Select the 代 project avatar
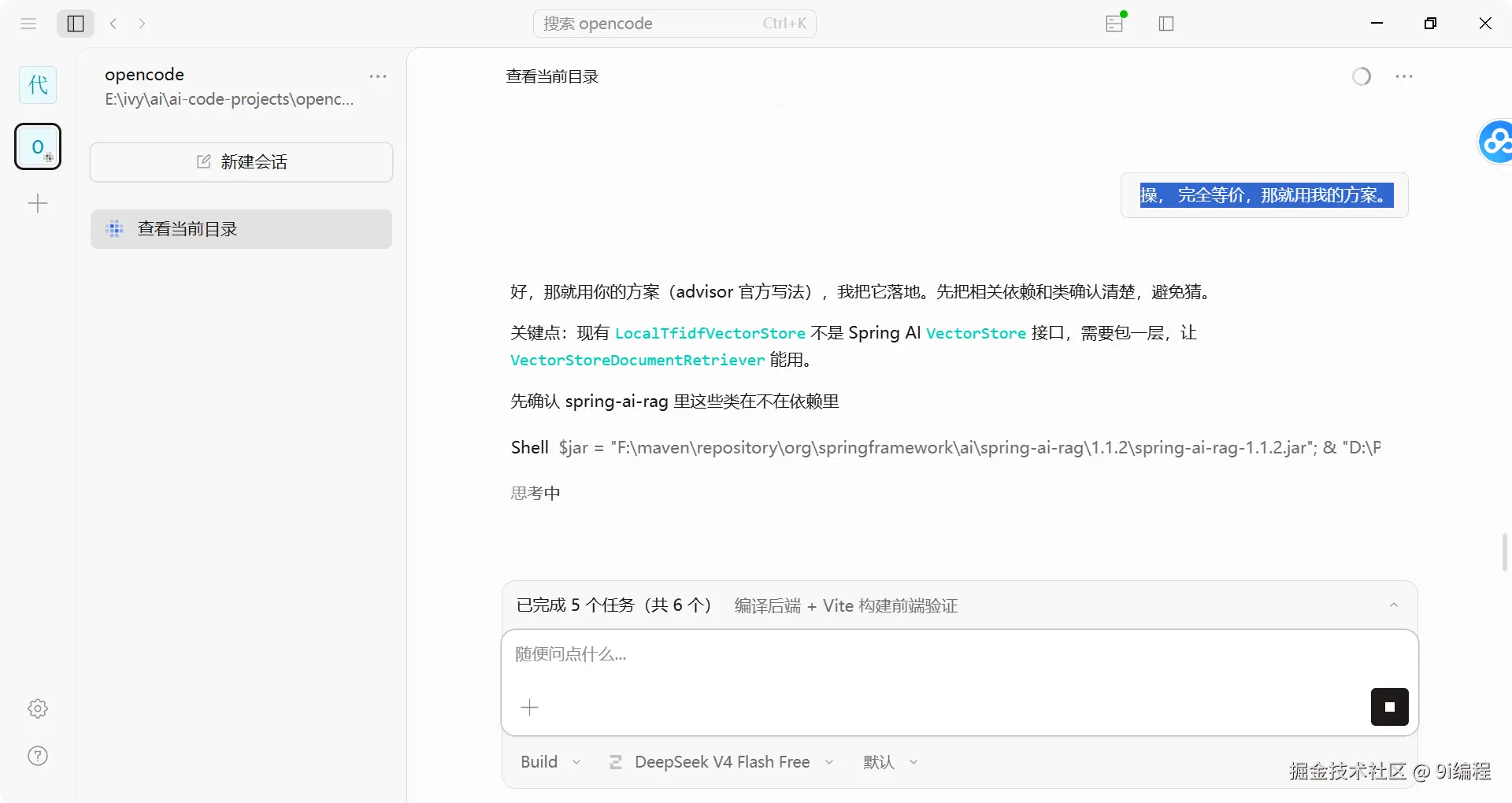 pos(38,85)
